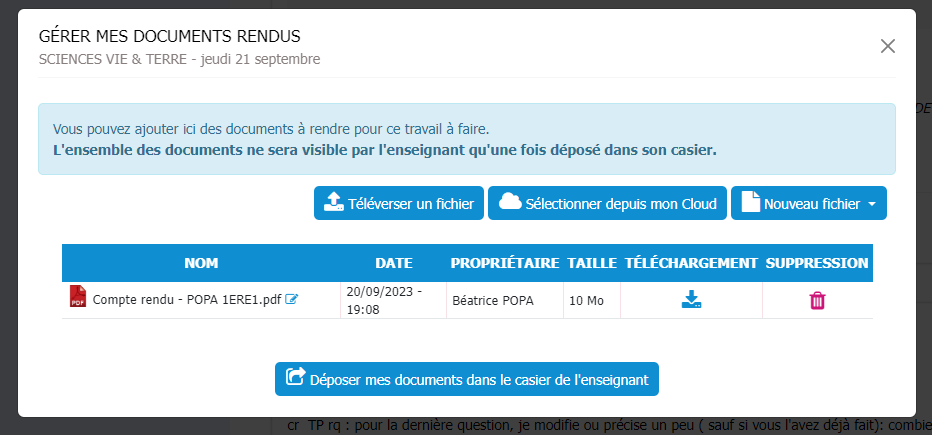Image resolution: width=932 pixels, height=435 pixels.
Task: Click the DATE column header
Action: 393,263
